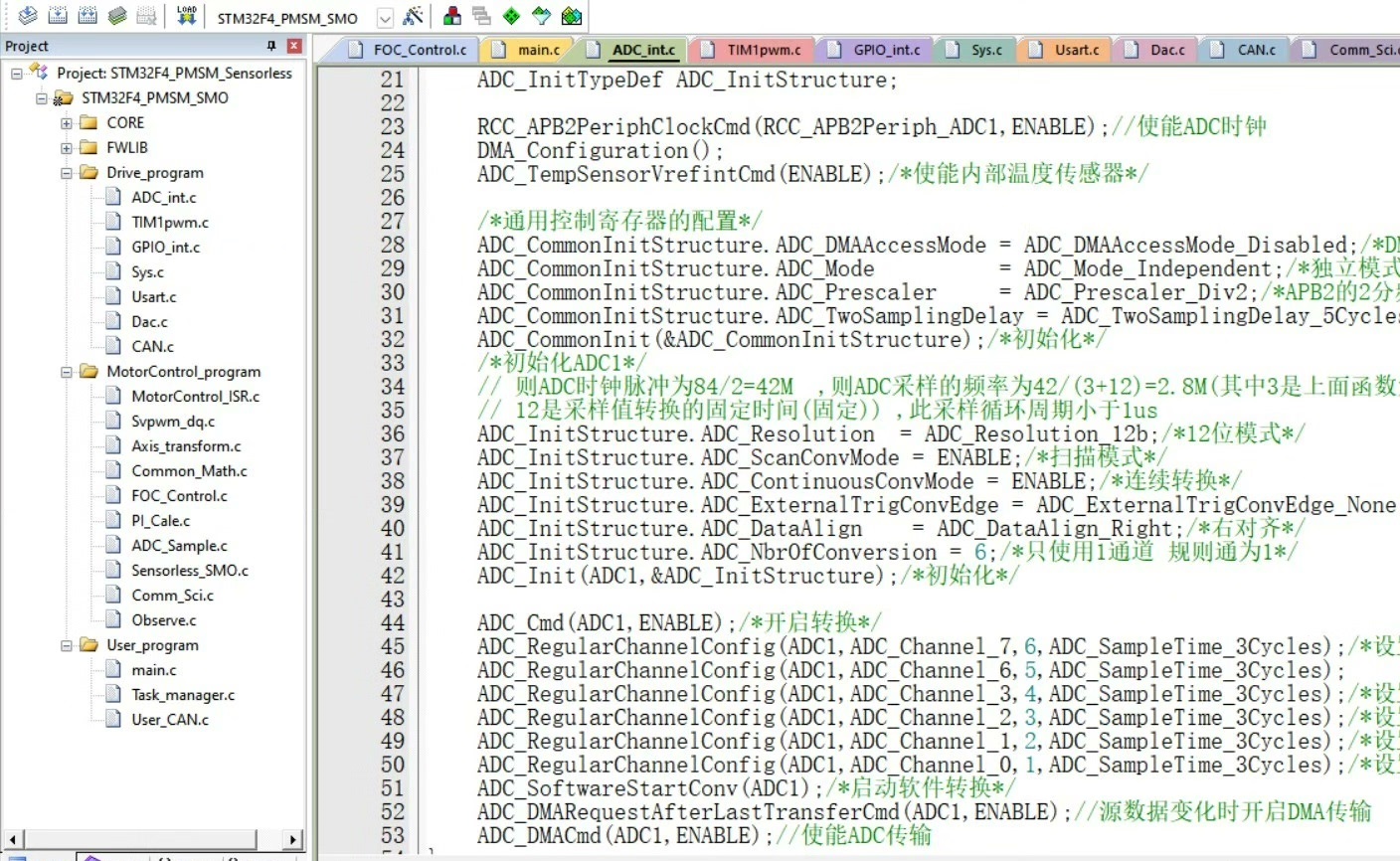Click the Project panel scrollbar left arrow
The image size is (1400, 861).
tap(12, 840)
